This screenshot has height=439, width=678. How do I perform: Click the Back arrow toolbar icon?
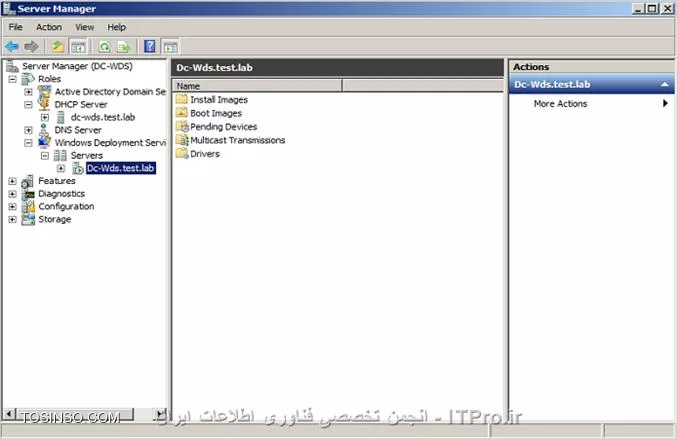12,46
